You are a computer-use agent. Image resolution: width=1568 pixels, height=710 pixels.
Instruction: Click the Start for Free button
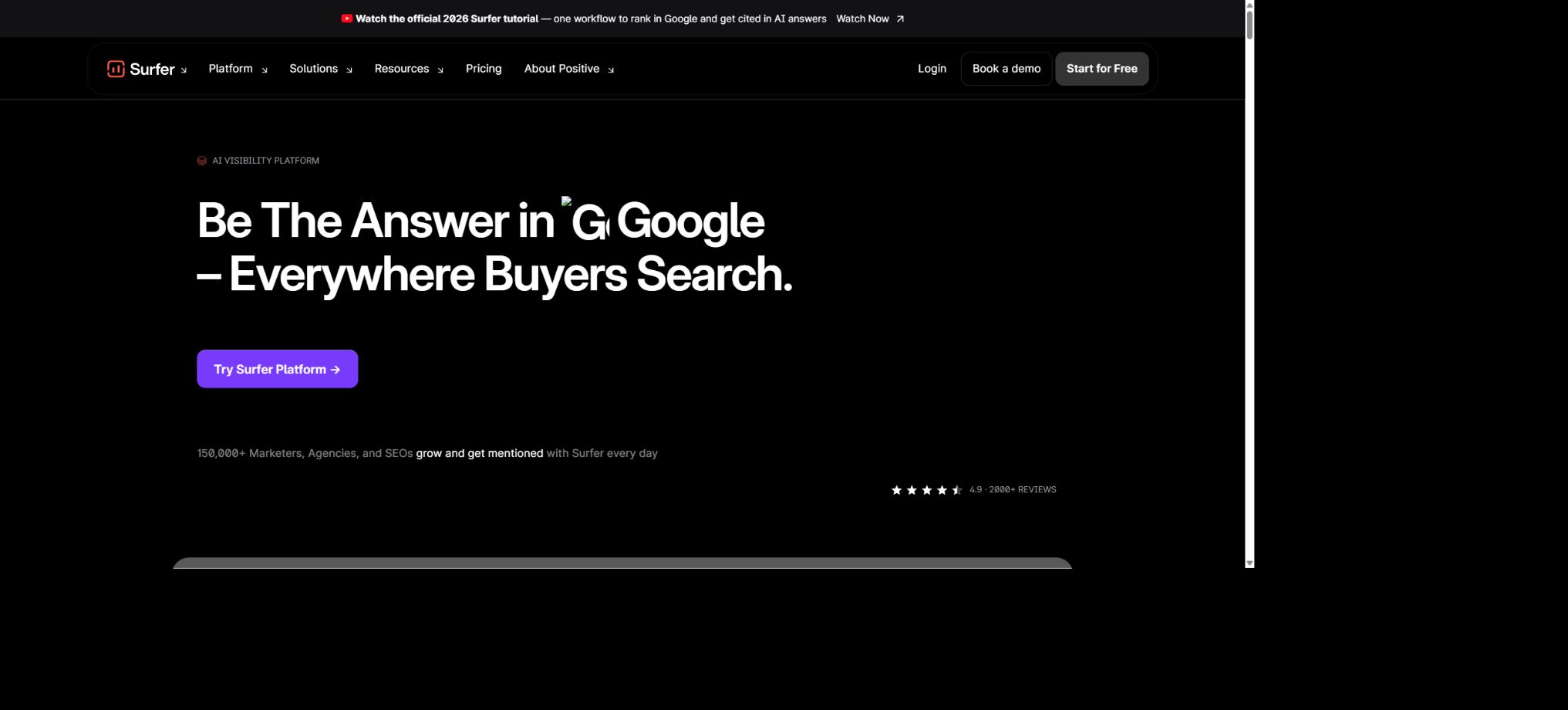pyautogui.click(x=1101, y=69)
